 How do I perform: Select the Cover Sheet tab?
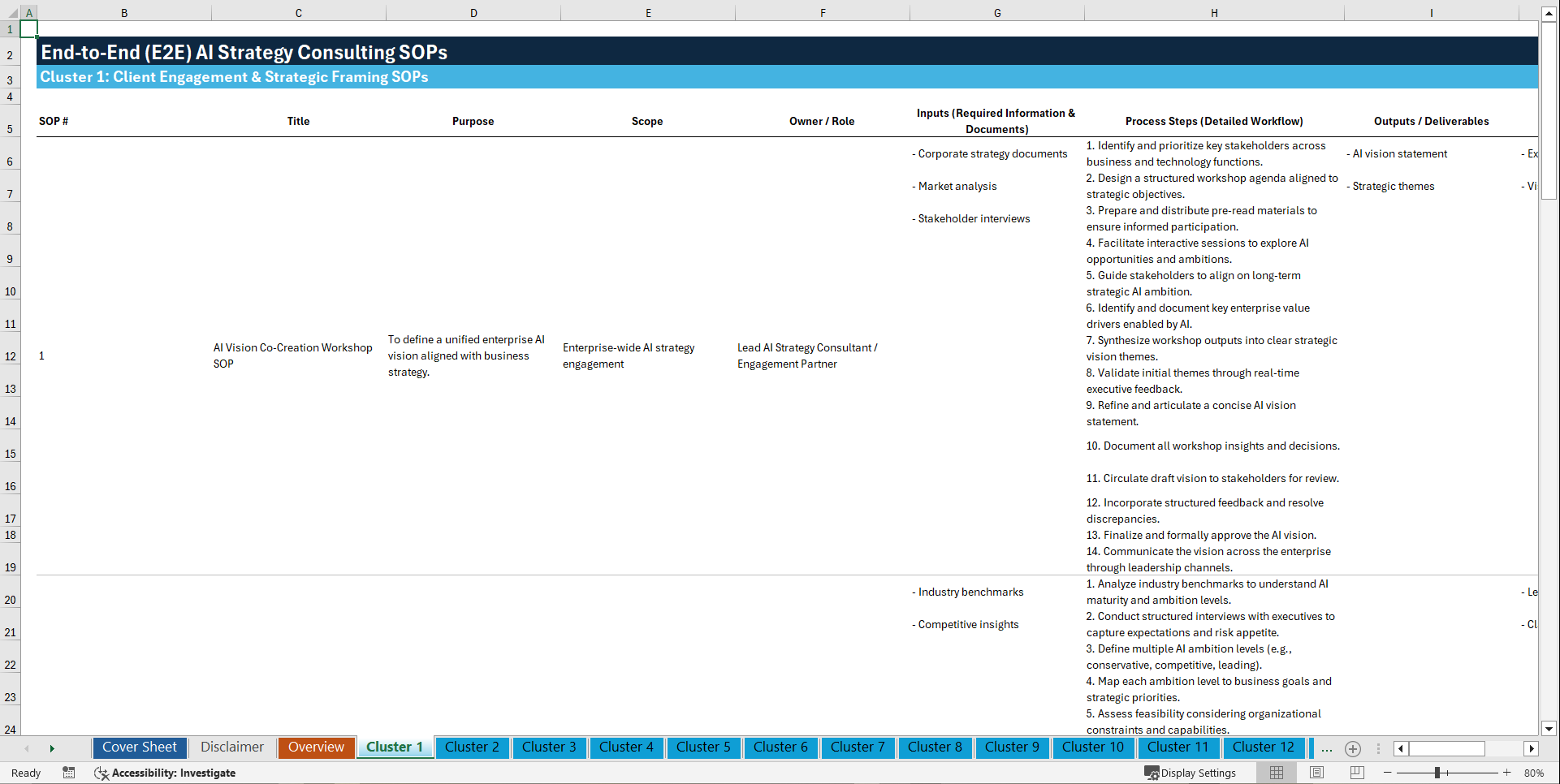click(139, 747)
